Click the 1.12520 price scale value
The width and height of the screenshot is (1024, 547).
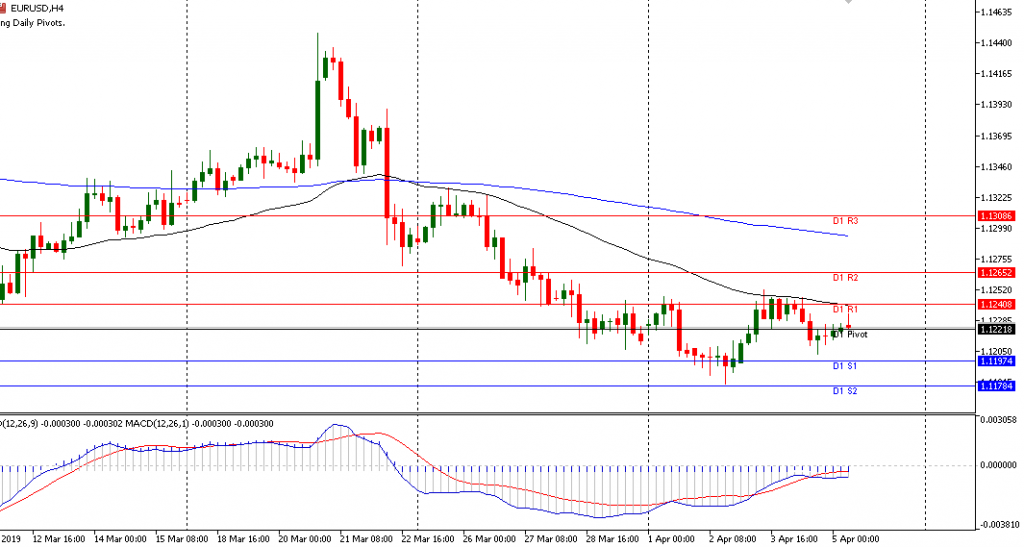click(x=997, y=290)
